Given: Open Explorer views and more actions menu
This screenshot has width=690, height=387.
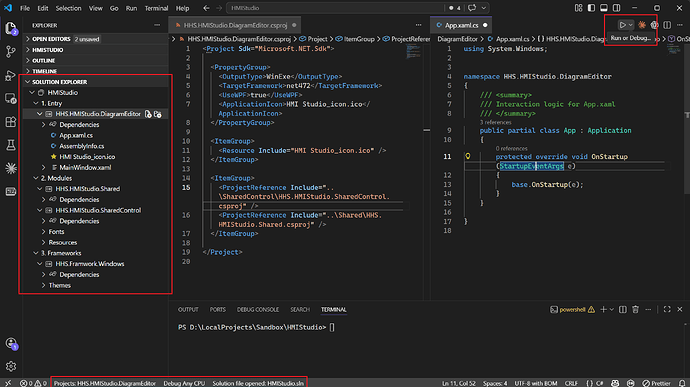Looking at the screenshot, I should click(x=157, y=25).
